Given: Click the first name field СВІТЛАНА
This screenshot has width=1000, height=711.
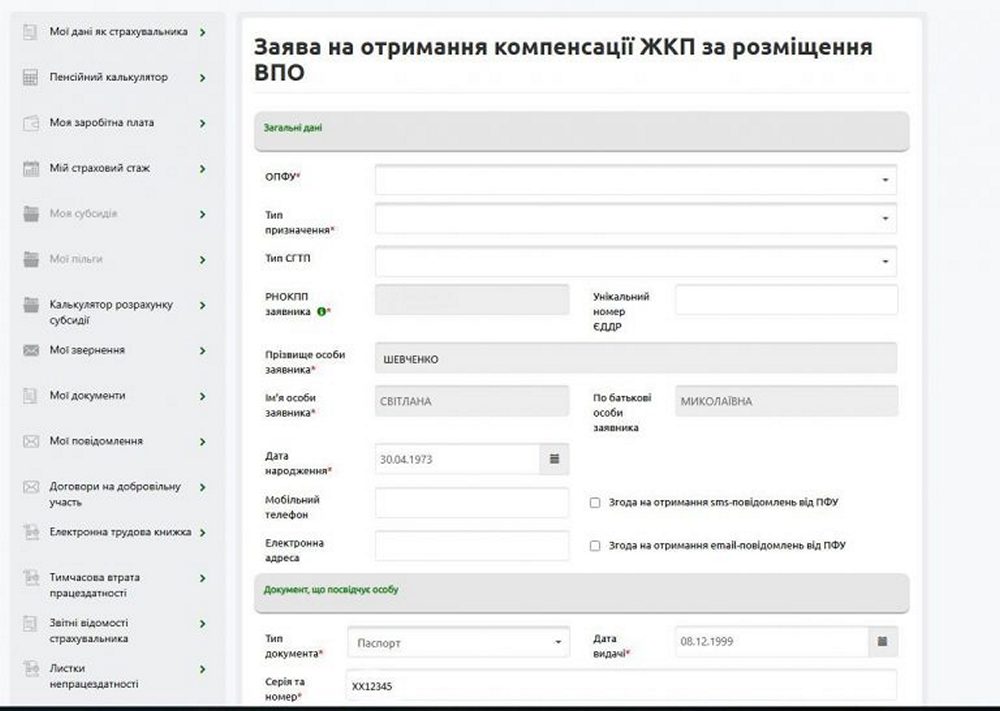Looking at the screenshot, I should point(472,401).
